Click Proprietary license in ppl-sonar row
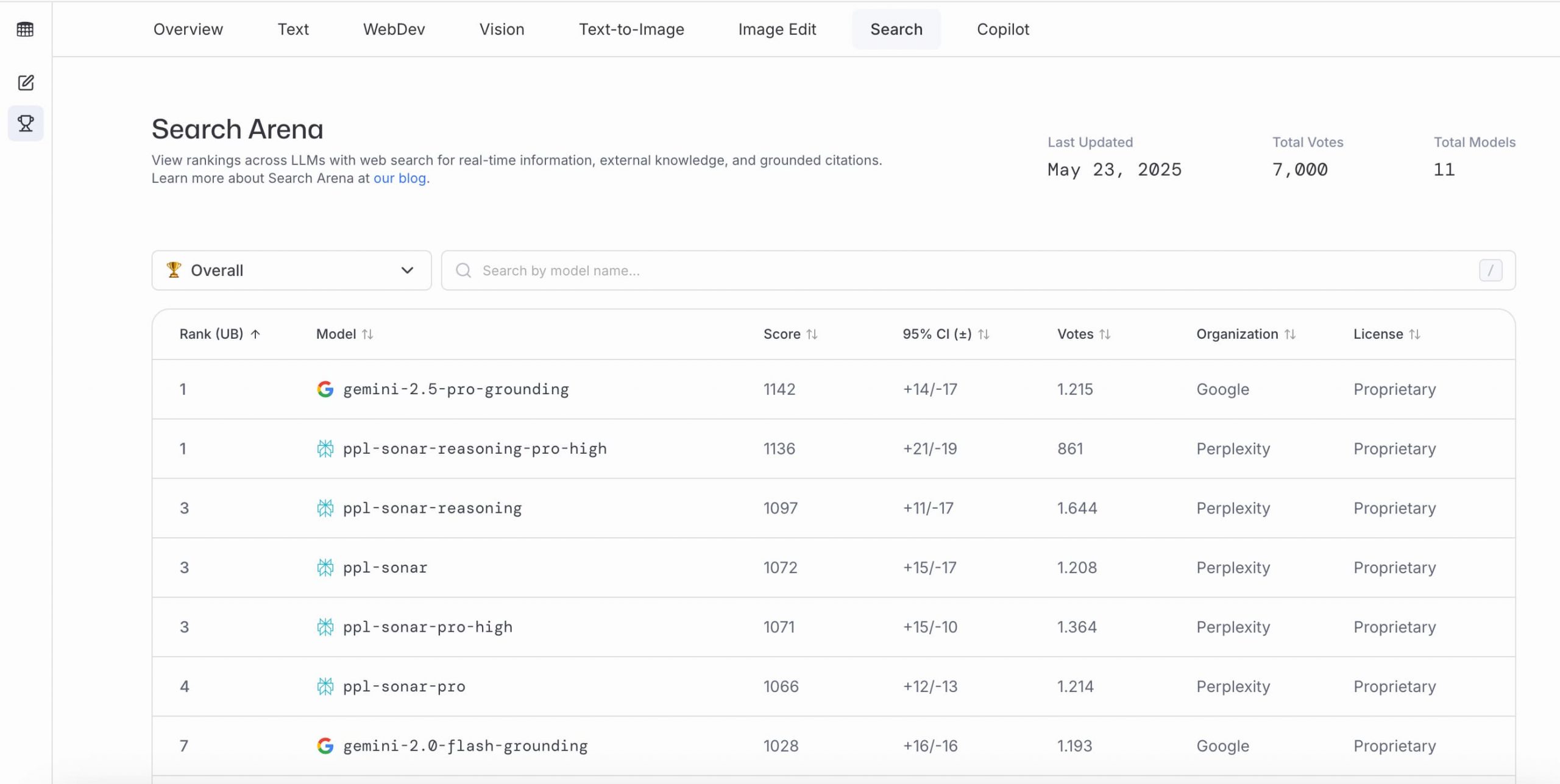1560x784 pixels. click(1395, 568)
